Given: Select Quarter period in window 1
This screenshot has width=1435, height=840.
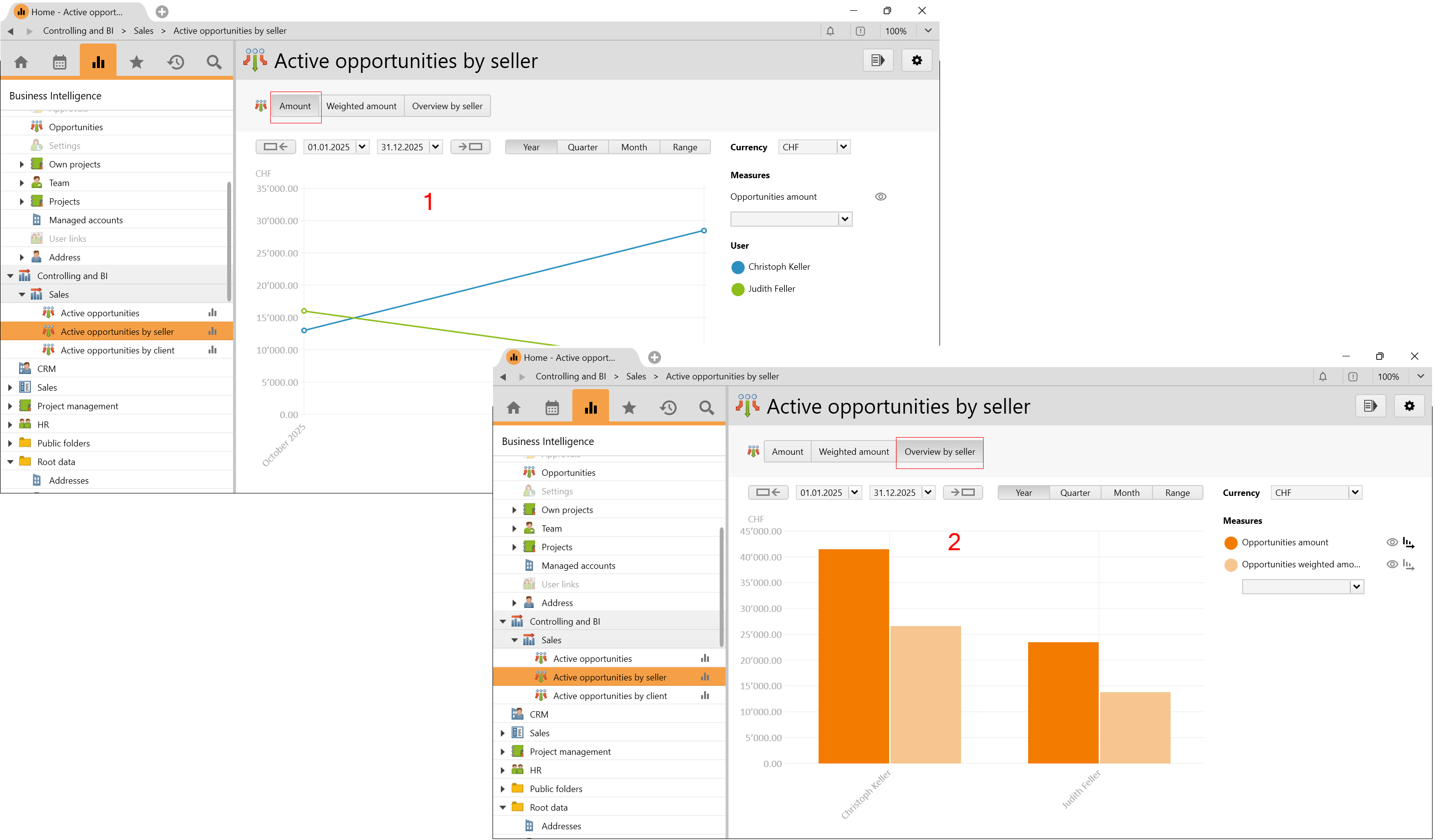Looking at the screenshot, I should tap(583, 147).
